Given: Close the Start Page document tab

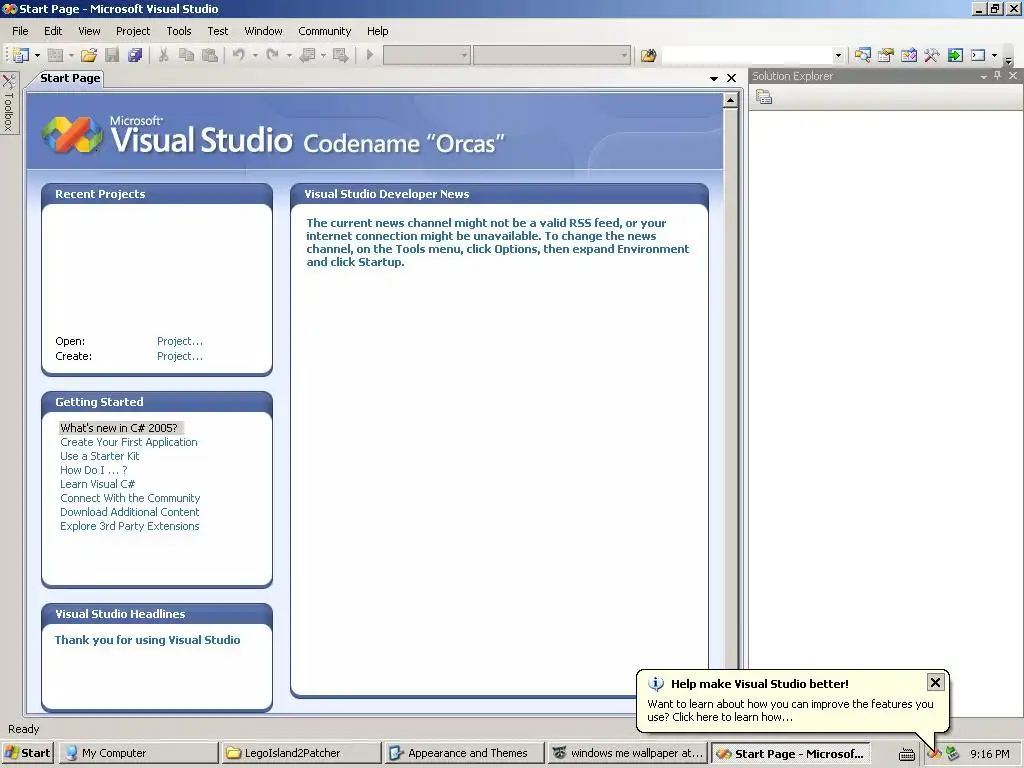Looking at the screenshot, I should pyautogui.click(x=731, y=78).
